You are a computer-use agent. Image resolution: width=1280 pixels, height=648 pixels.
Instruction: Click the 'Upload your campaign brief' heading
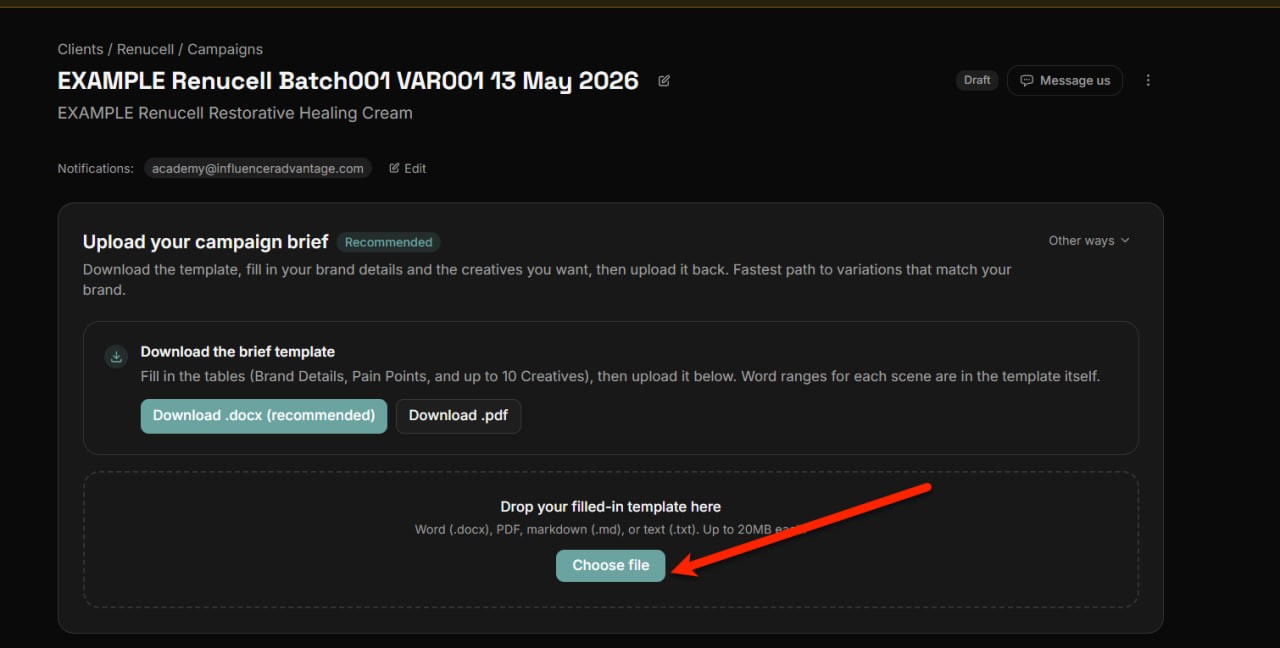tap(205, 242)
